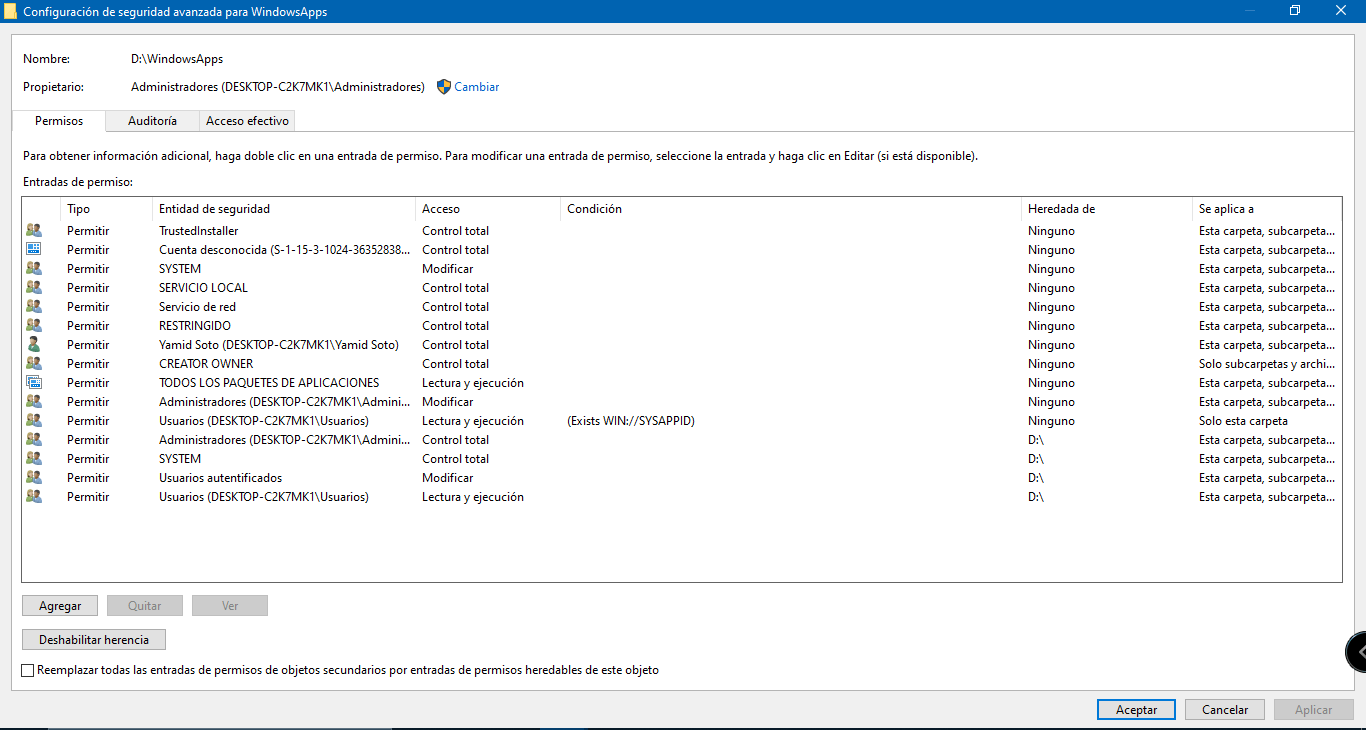The image size is (1366, 730).
Task: Click the folder icon in the title bar
Action: coord(10,12)
